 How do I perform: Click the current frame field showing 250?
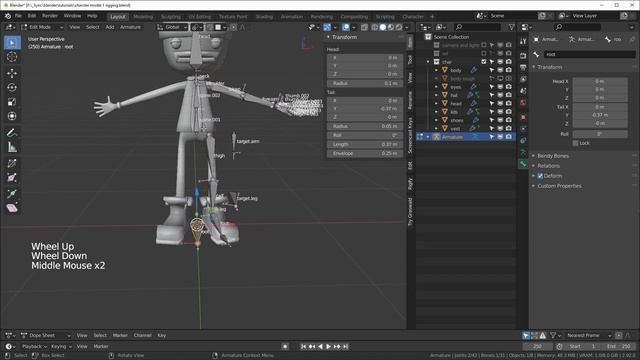pos(538,347)
